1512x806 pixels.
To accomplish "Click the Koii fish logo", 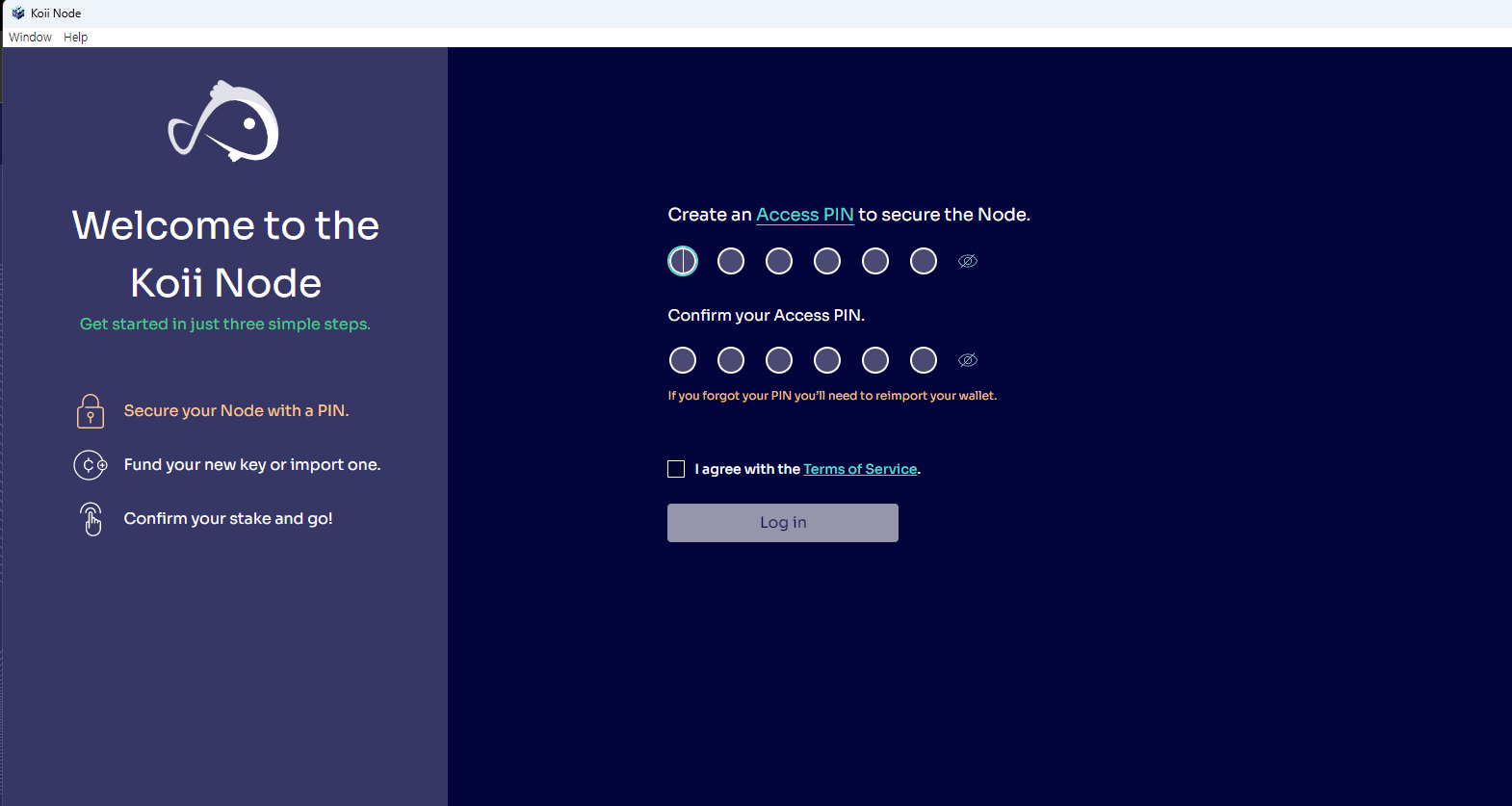I will (x=223, y=121).
